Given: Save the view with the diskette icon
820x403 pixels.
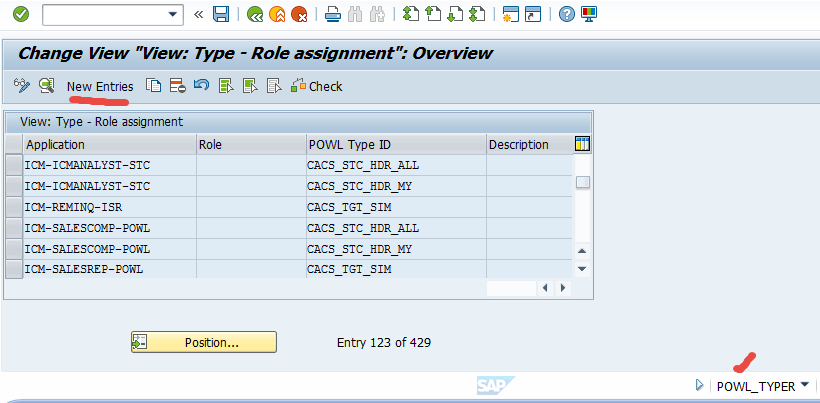Looking at the screenshot, I should point(221,14).
